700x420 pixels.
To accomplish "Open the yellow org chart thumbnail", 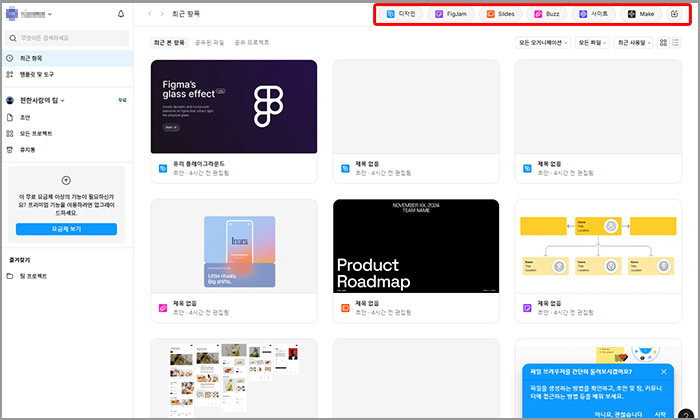I will [x=598, y=246].
